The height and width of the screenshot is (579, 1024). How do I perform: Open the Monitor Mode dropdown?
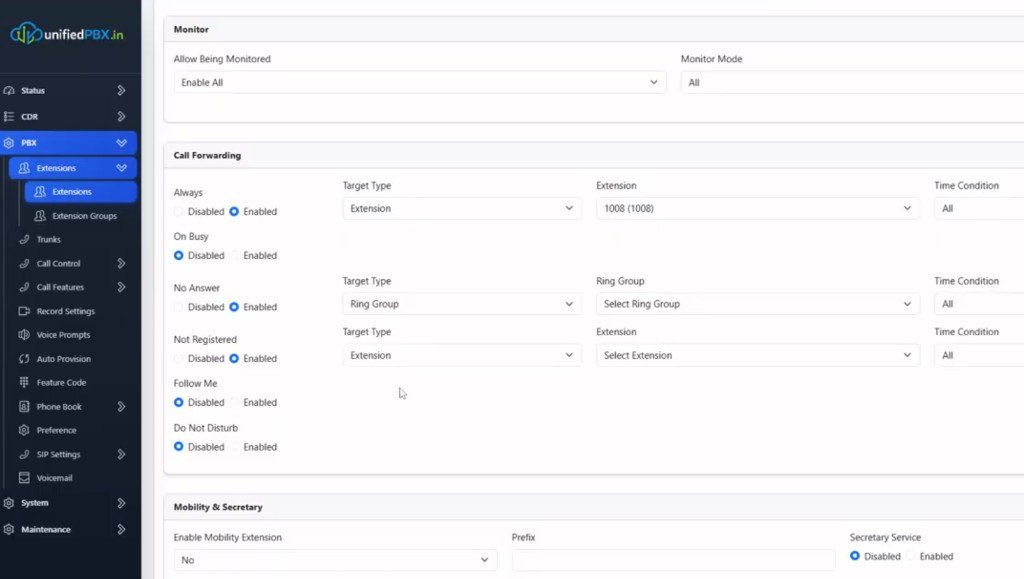(852, 82)
